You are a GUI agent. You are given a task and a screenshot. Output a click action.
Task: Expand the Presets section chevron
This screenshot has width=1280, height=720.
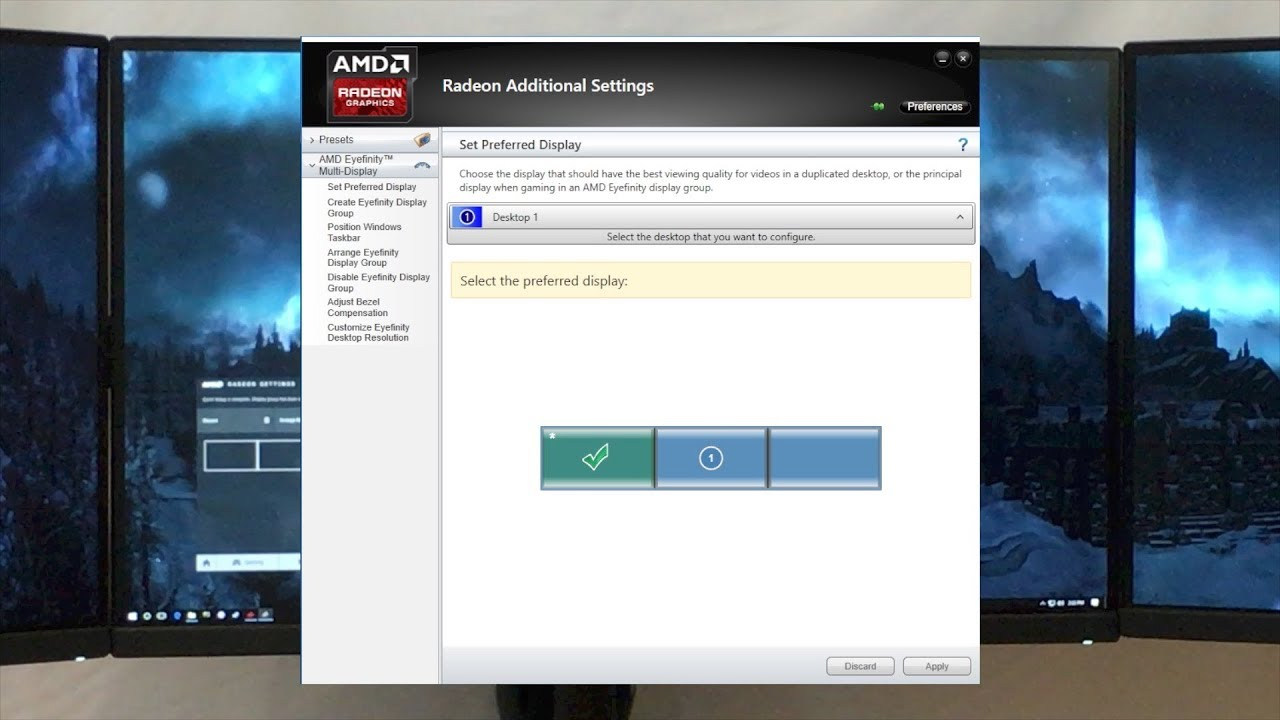pyautogui.click(x=312, y=140)
